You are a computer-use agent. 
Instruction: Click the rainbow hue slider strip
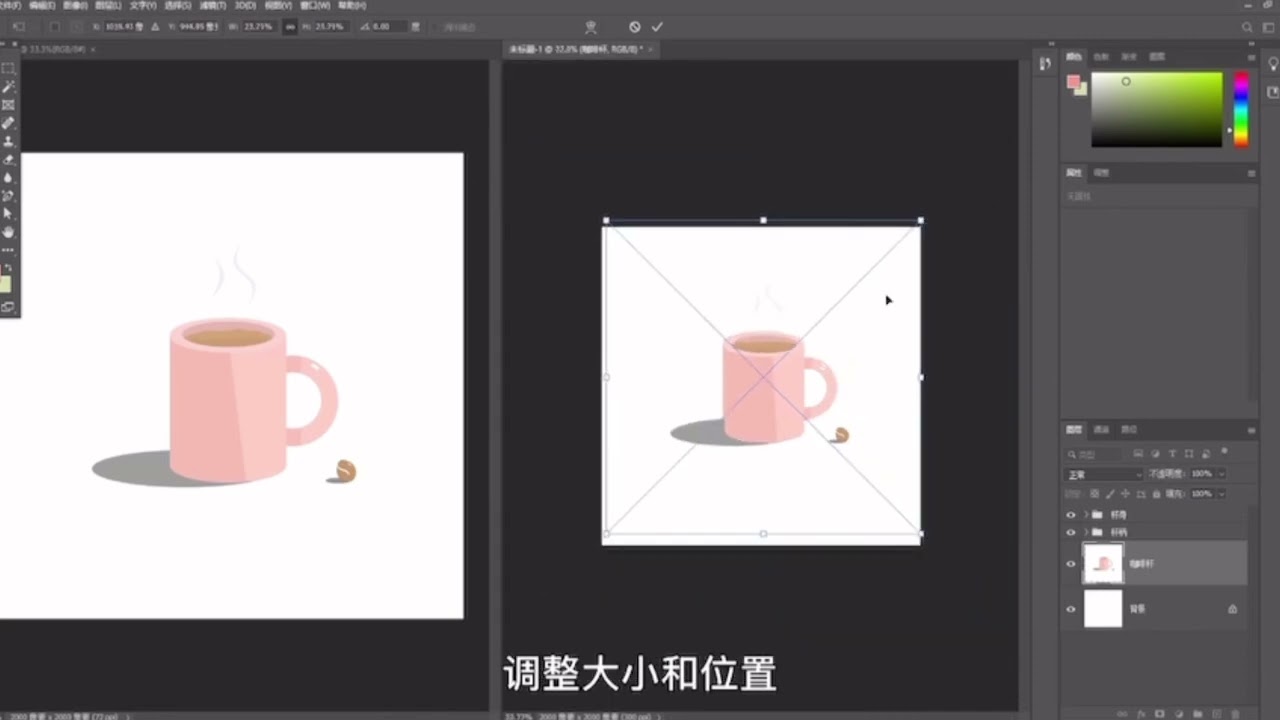click(1240, 109)
